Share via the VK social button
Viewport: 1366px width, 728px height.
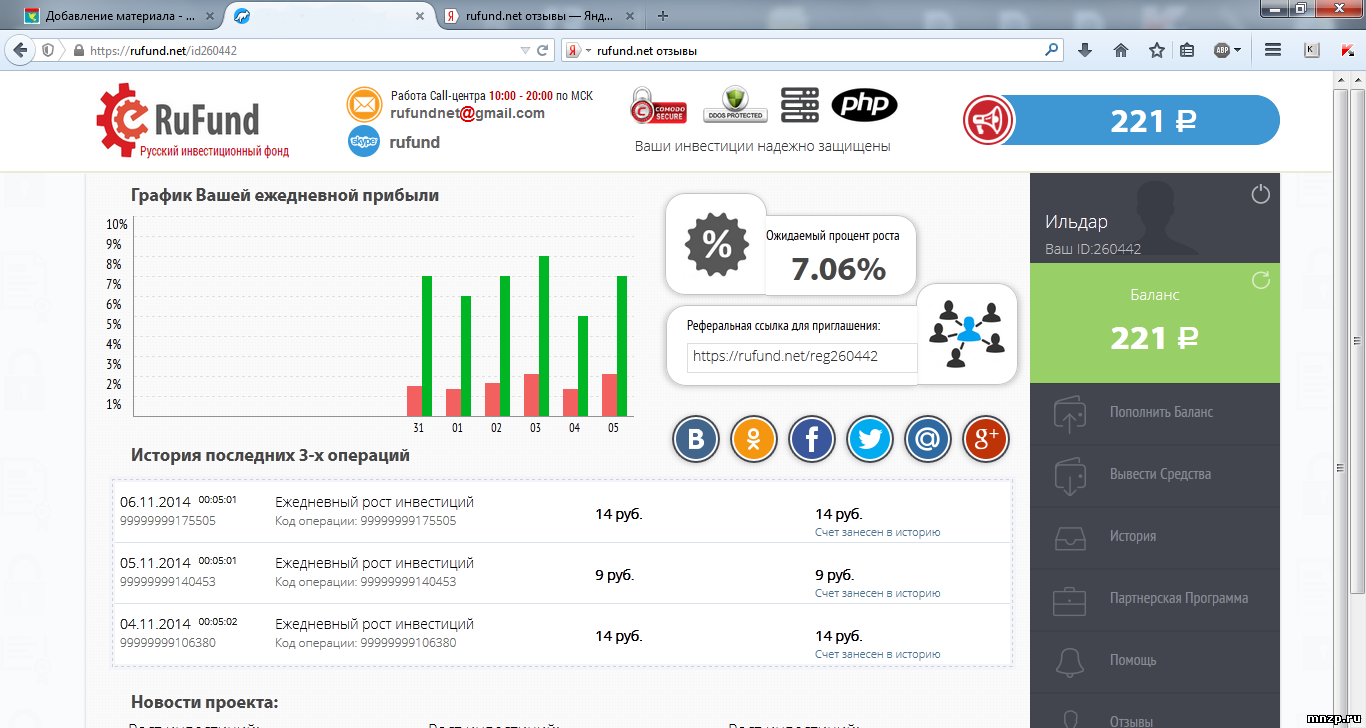[x=698, y=439]
